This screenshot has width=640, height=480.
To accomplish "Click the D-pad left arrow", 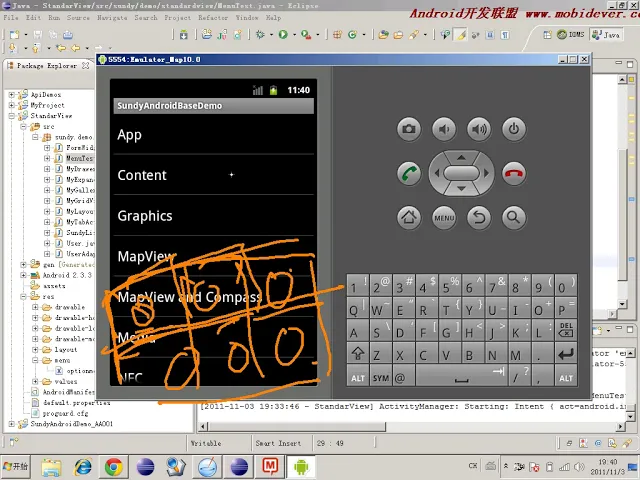I will [437, 173].
